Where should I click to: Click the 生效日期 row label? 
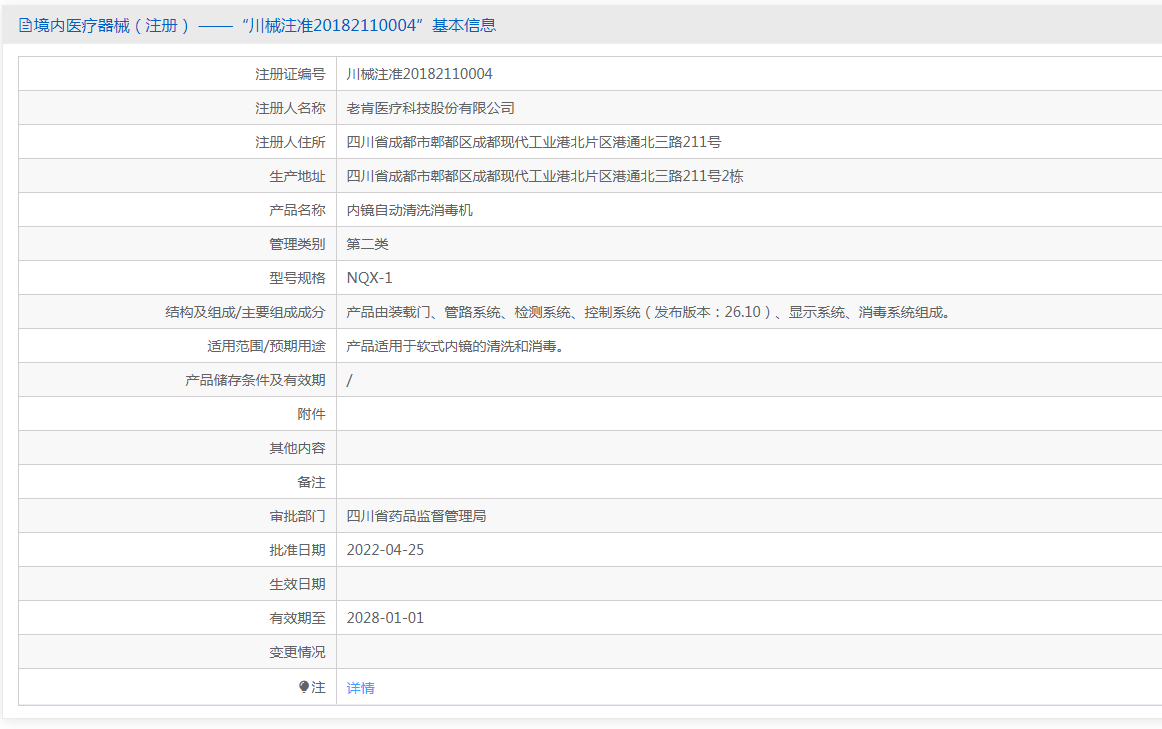(297, 584)
